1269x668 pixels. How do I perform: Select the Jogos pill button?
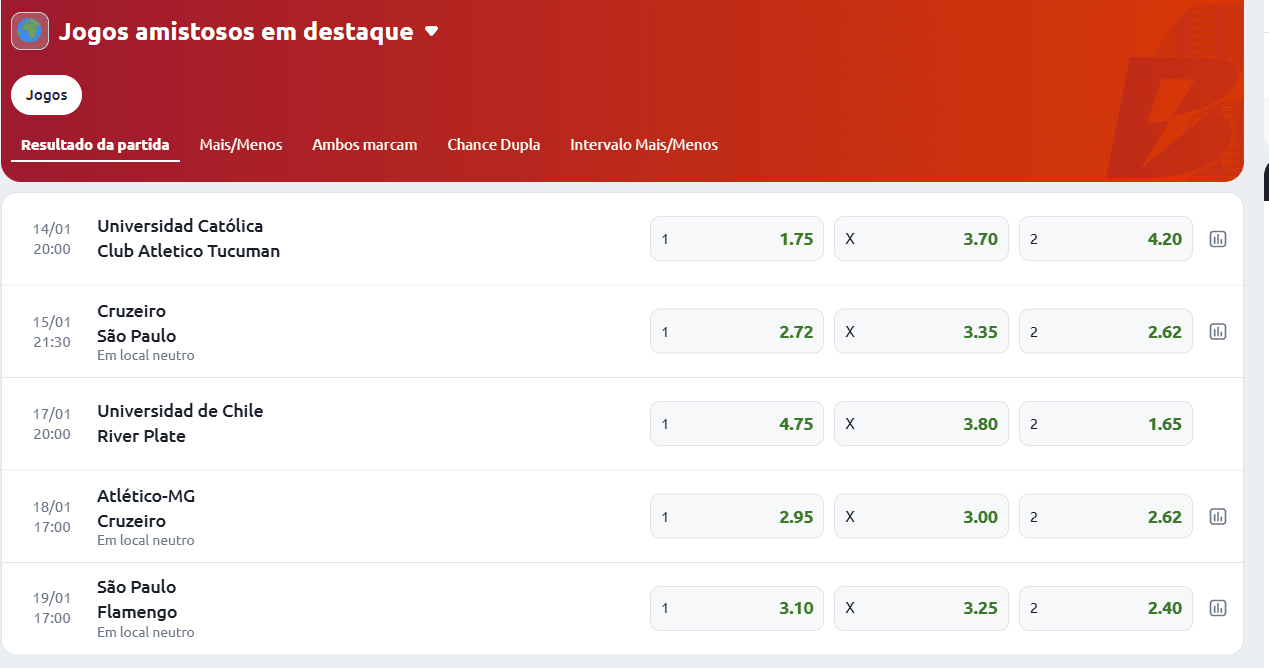47,95
